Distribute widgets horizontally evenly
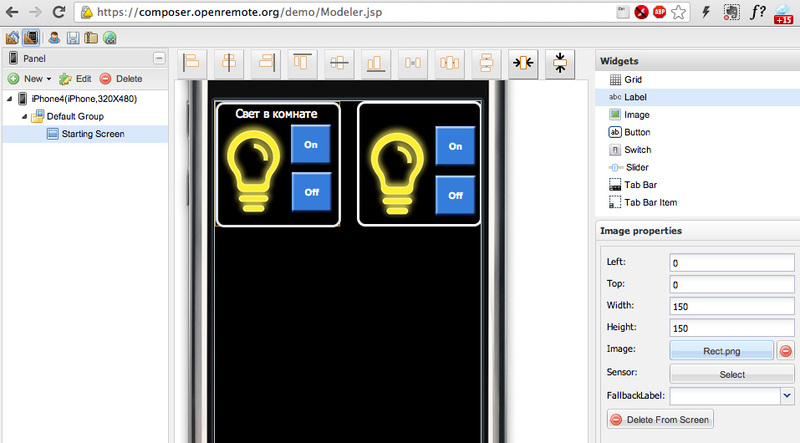The height and width of the screenshot is (443, 800). click(x=449, y=63)
